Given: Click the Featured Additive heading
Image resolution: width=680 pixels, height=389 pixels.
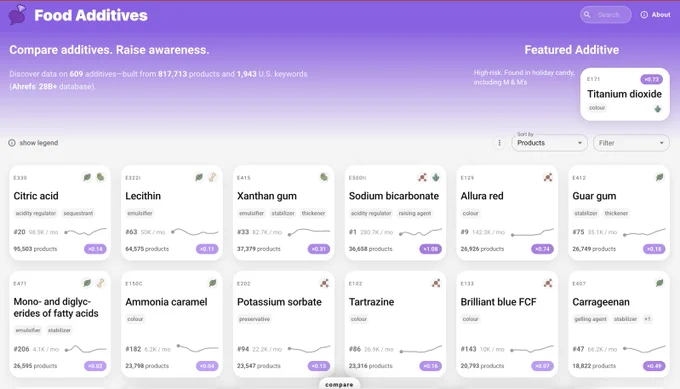Looking at the screenshot, I should (x=572, y=50).
